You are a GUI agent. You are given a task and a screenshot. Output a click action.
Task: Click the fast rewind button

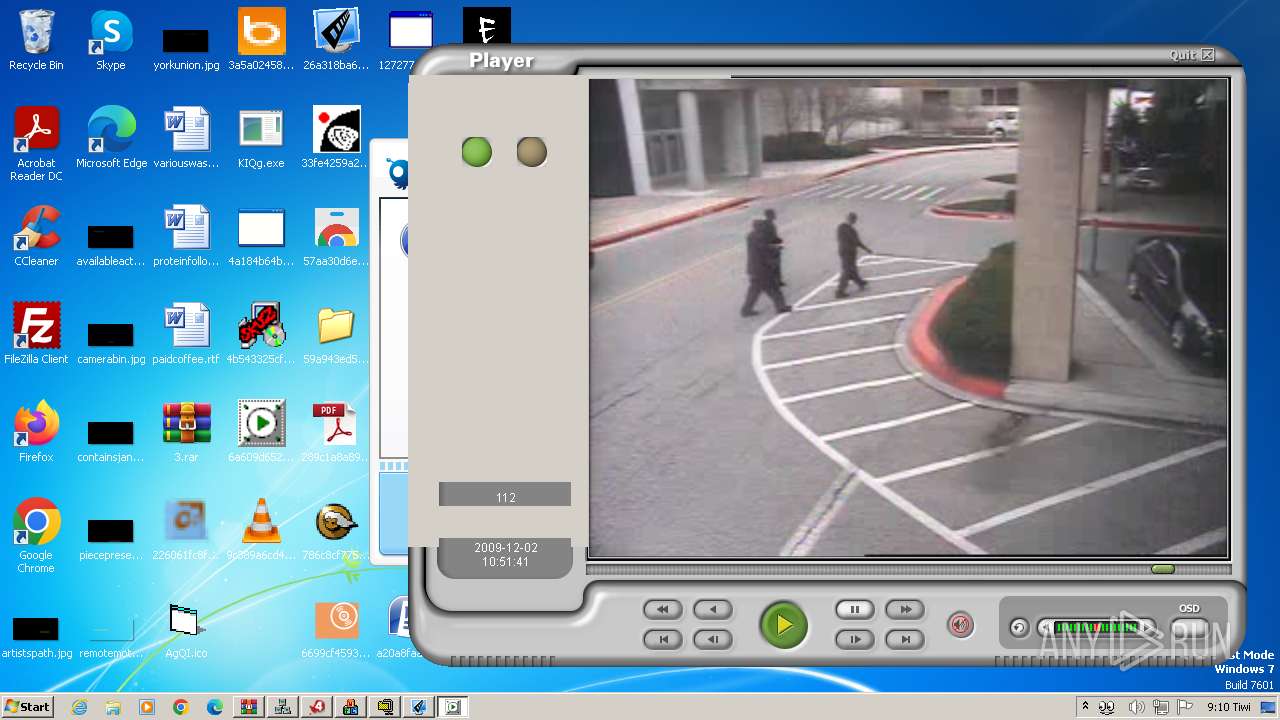(663, 609)
